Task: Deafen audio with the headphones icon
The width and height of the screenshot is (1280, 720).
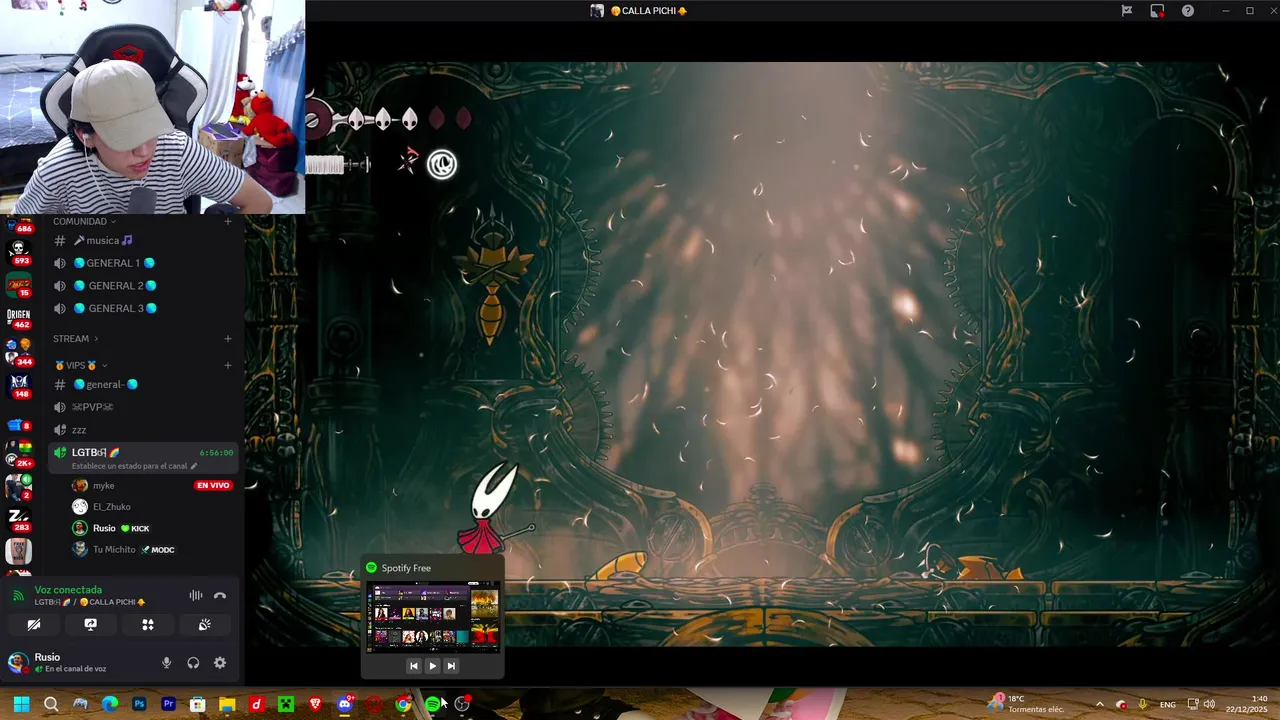Action: click(x=193, y=663)
